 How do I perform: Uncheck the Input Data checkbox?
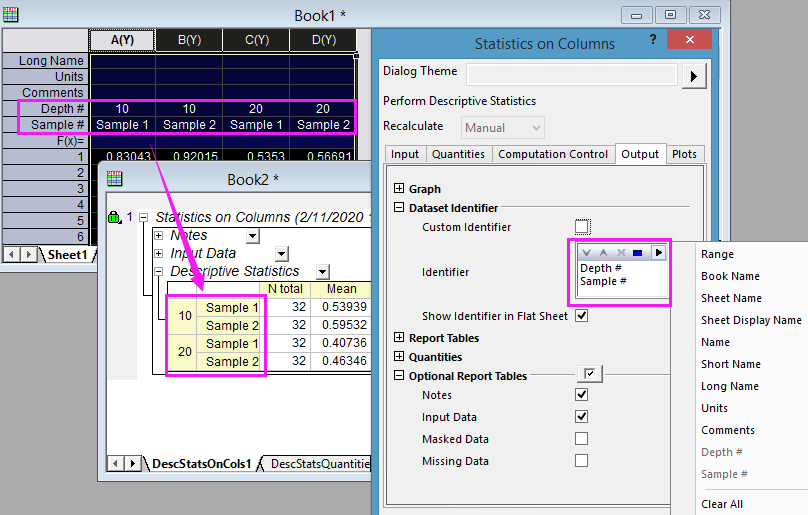point(582,417)
